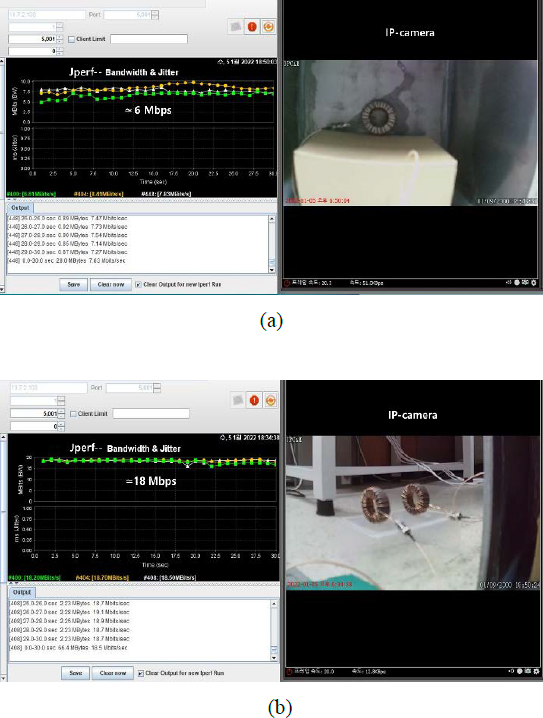Viewport: 543px width, 718px height.
Task: Open the Output tab in panel (b)
Action: pos(22,592)
